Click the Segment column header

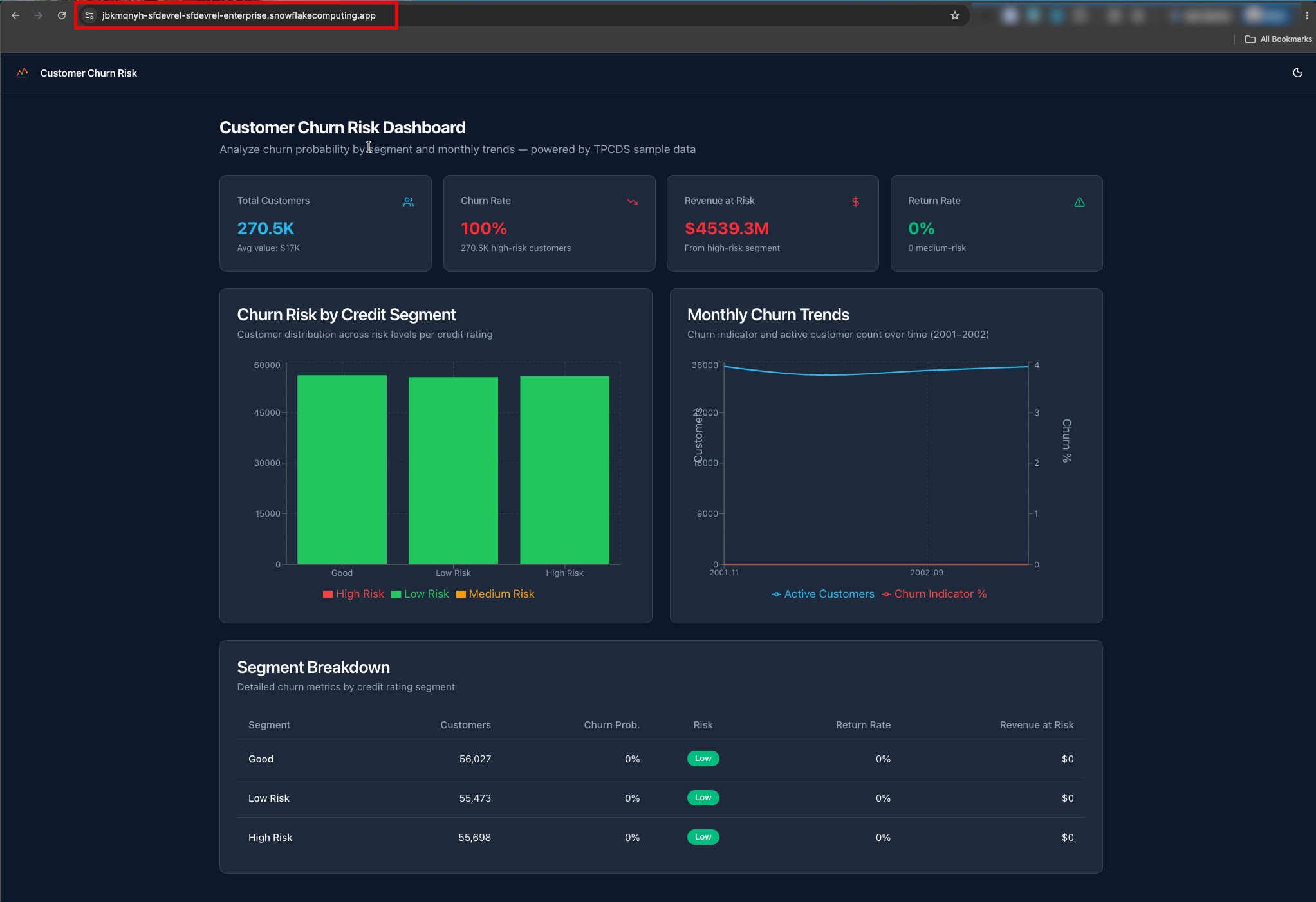pyautogui.click(x=269, y=725)
